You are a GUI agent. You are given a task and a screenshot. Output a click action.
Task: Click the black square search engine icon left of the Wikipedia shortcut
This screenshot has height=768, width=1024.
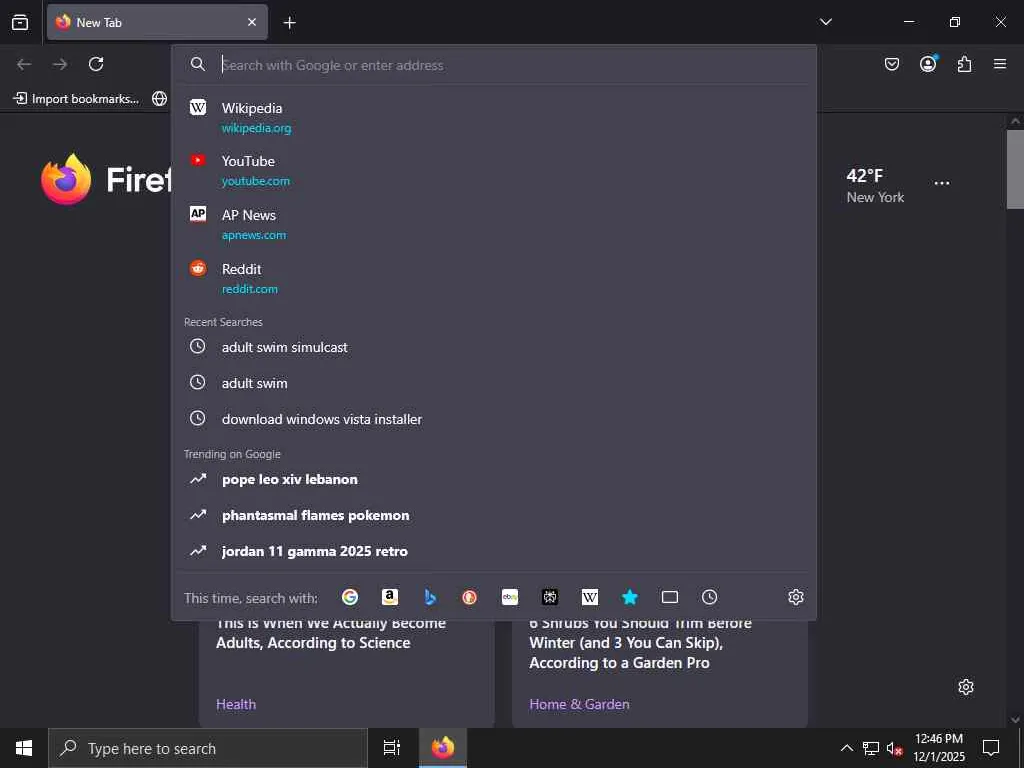550,597
